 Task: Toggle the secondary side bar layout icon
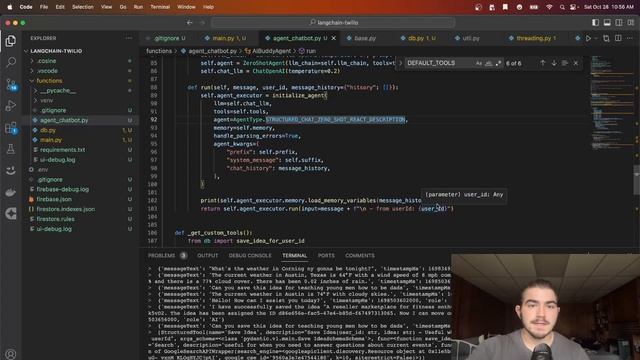point(619,23)
